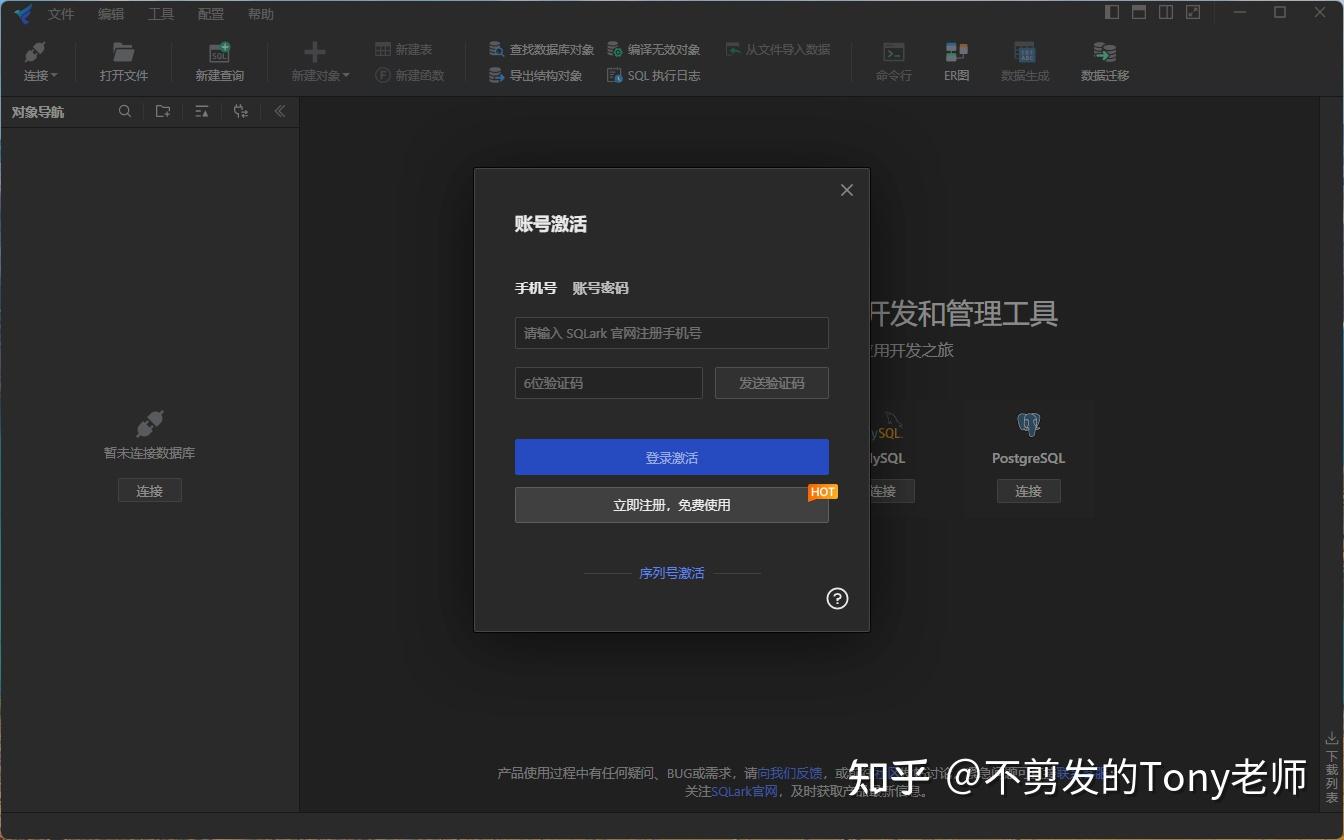The height and width of the screenshot is (840, 1344).
Task: Open the ER图 diagram tool
Action: [x=955, y=60]
